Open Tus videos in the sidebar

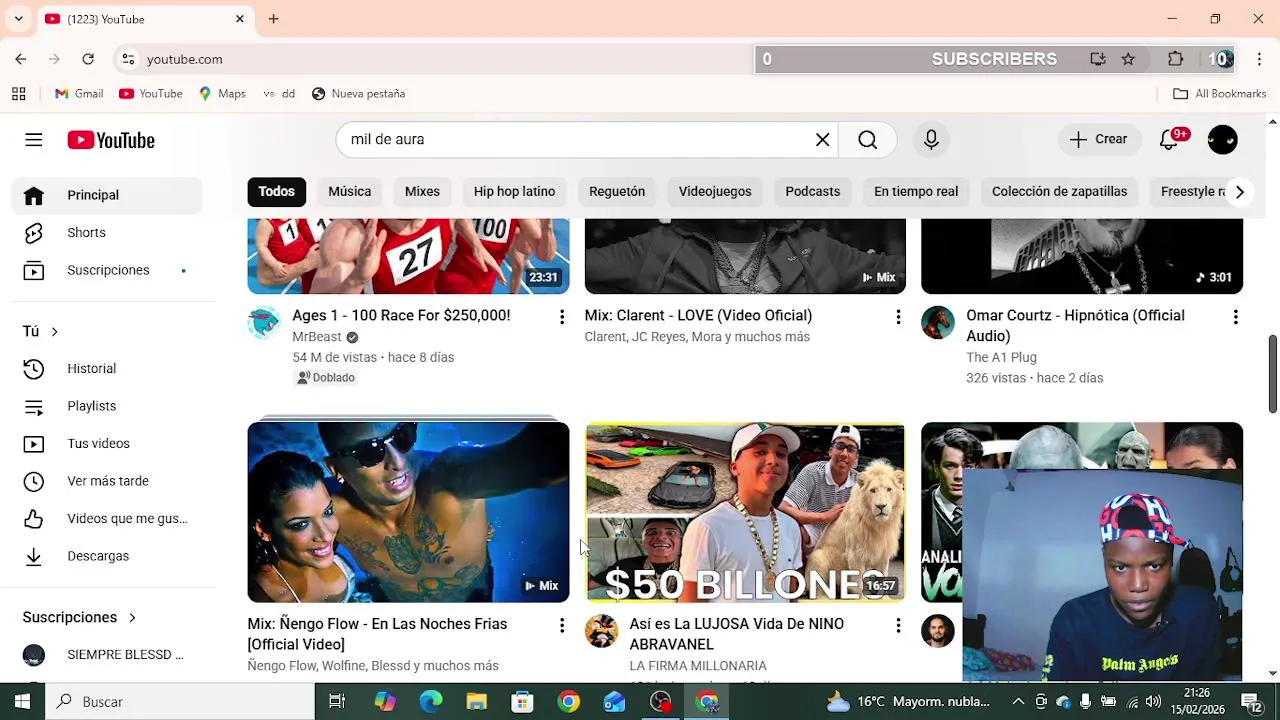[x=107, y=444]
